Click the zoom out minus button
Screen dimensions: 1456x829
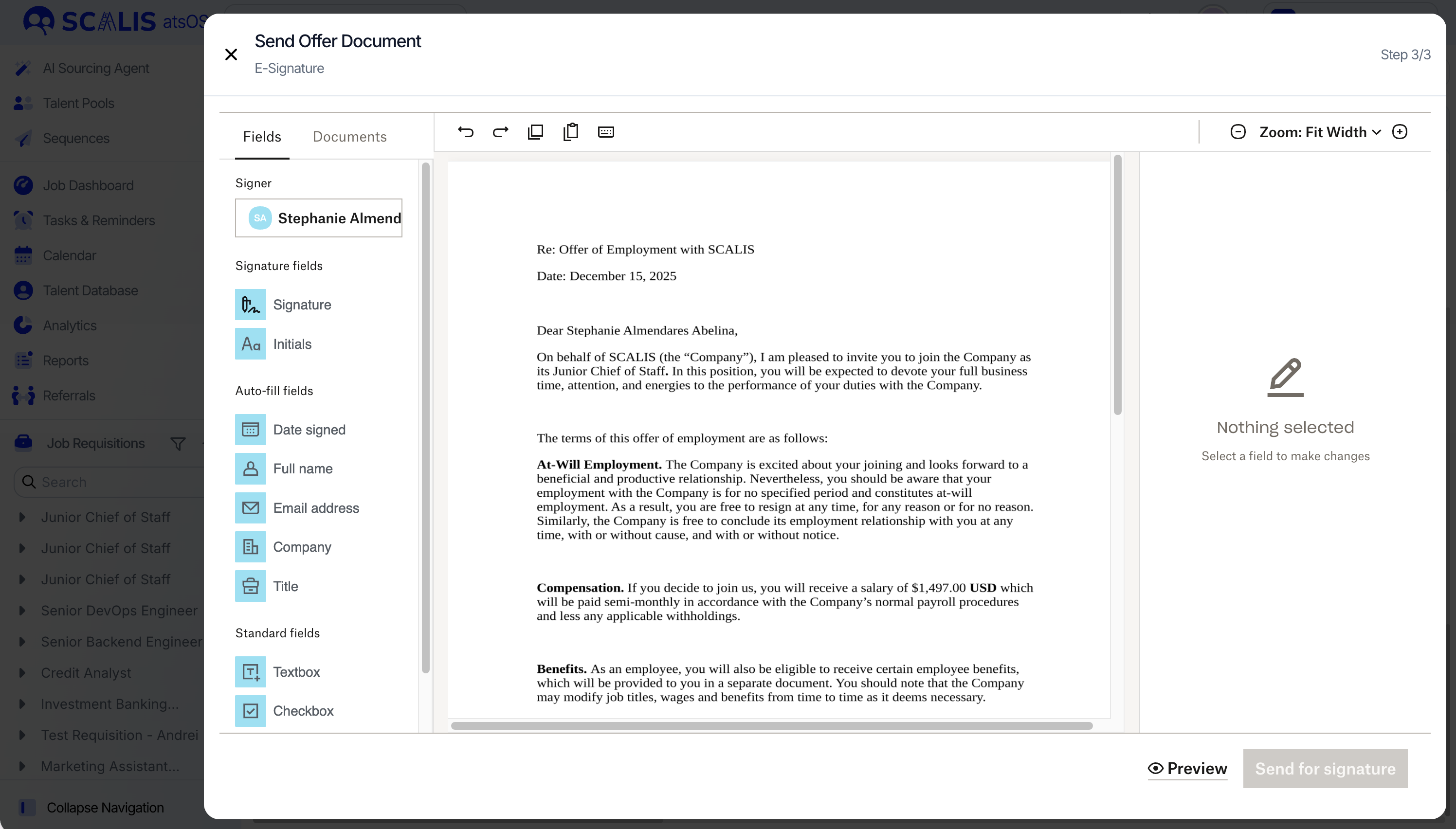coord(1238,132)
